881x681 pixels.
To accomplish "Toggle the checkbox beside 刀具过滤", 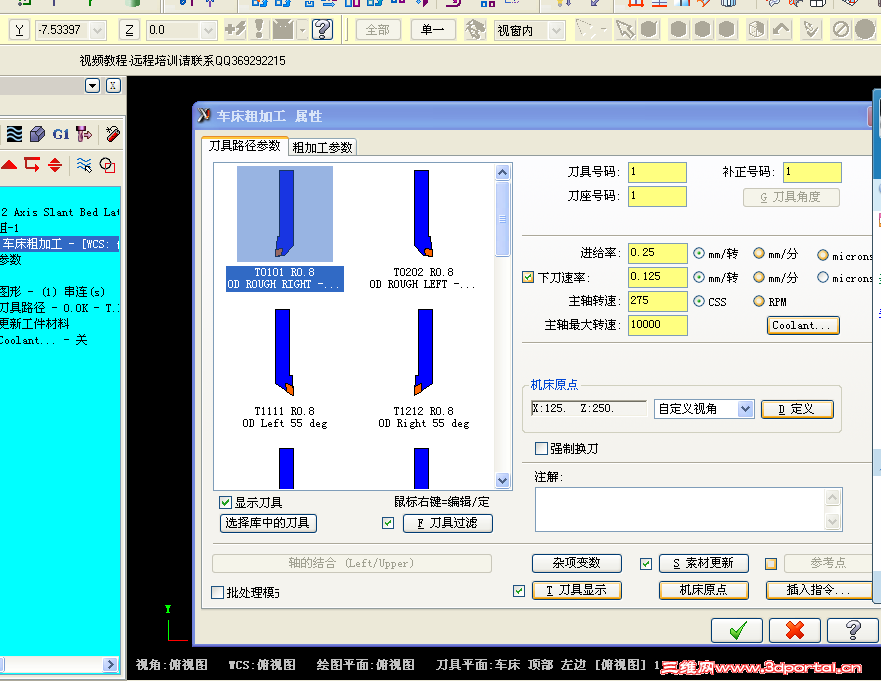I will (x=388, y=523).
